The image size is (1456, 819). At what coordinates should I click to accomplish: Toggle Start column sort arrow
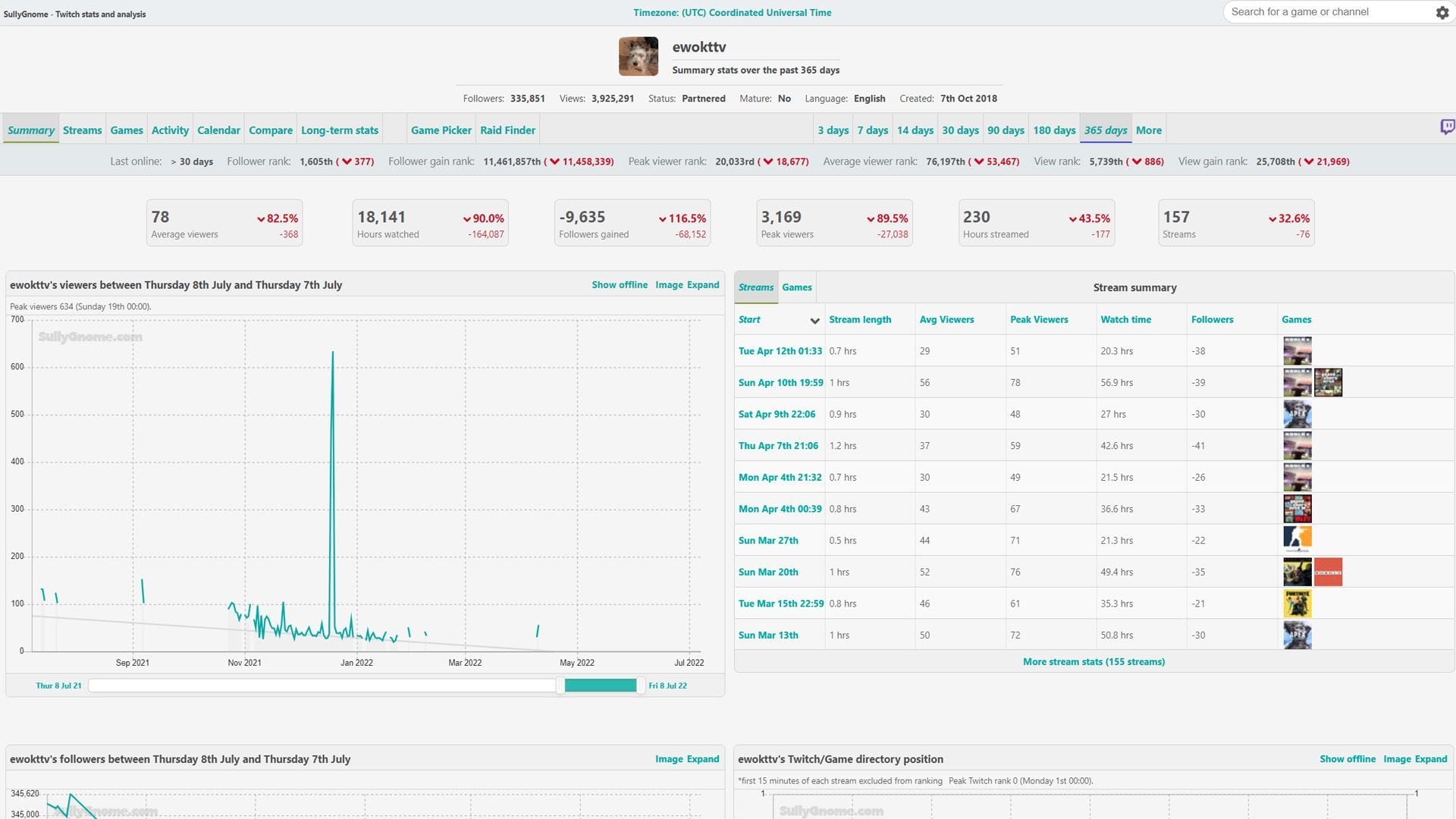(x=814, y=321)
